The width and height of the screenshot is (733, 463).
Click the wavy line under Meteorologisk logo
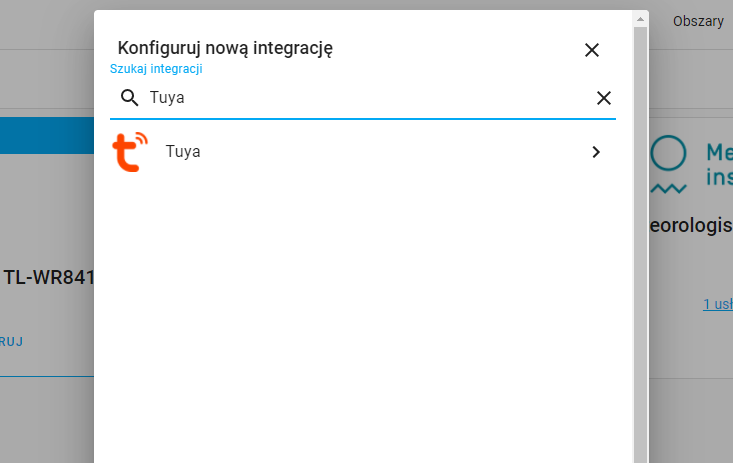(x=668, y=188)
